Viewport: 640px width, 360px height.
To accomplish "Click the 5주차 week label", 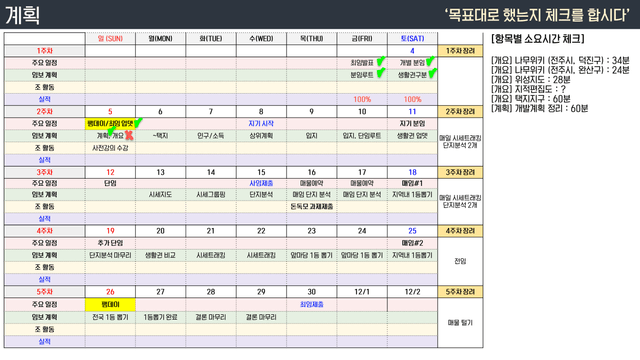I will 44,292.
